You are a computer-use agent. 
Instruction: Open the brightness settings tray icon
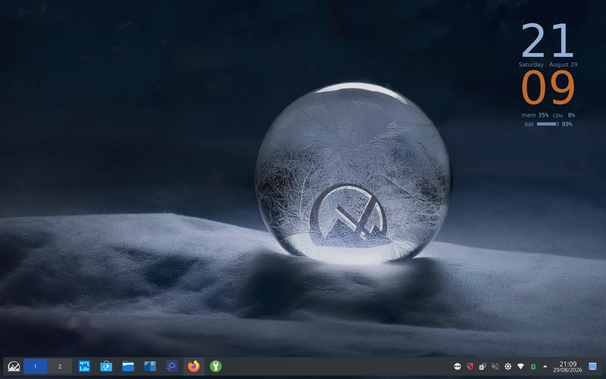click(508, 366)
